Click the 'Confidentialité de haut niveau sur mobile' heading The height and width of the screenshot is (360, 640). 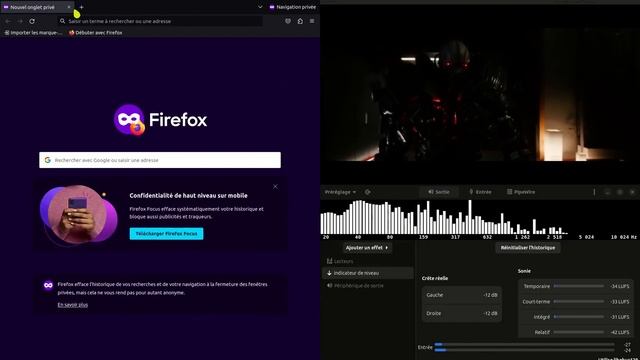[189, 196]
